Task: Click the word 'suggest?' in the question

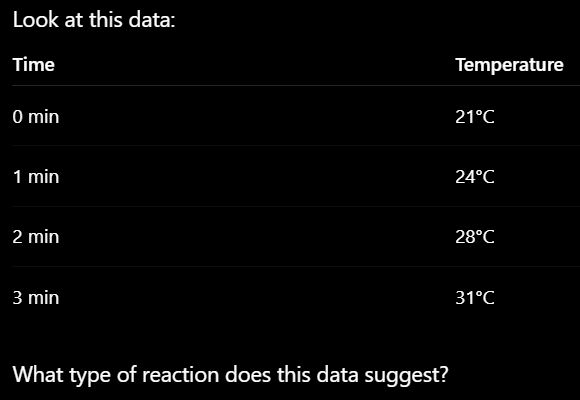Action: click(x=406, y=376)
